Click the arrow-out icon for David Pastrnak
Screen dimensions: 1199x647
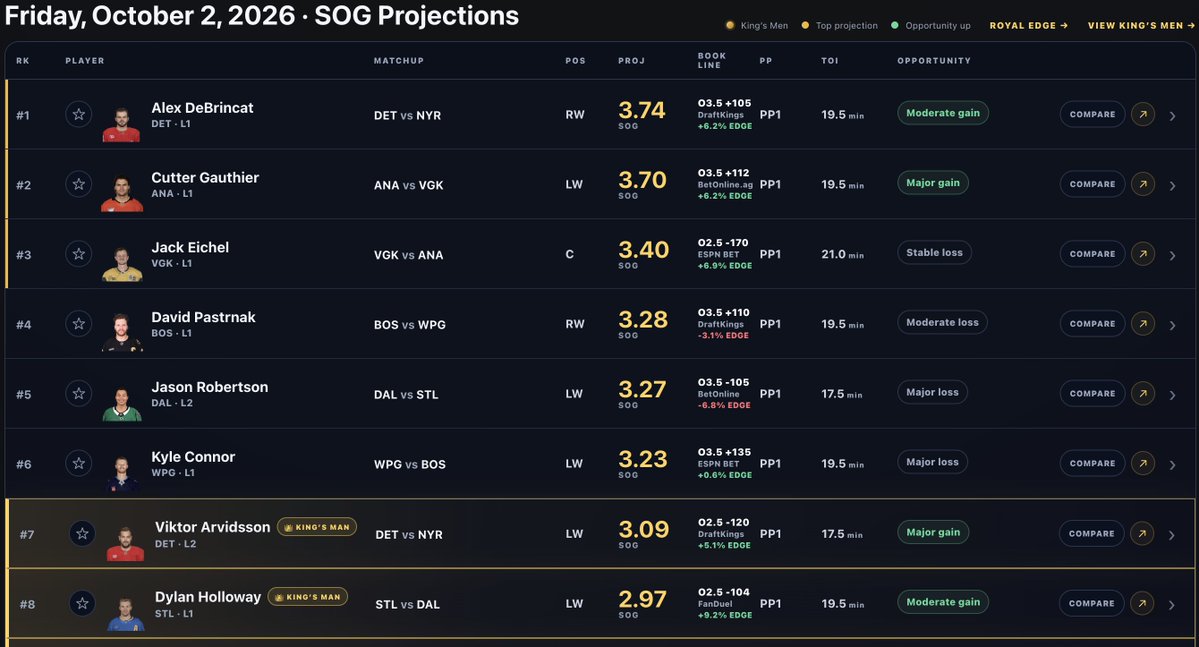1142,324
